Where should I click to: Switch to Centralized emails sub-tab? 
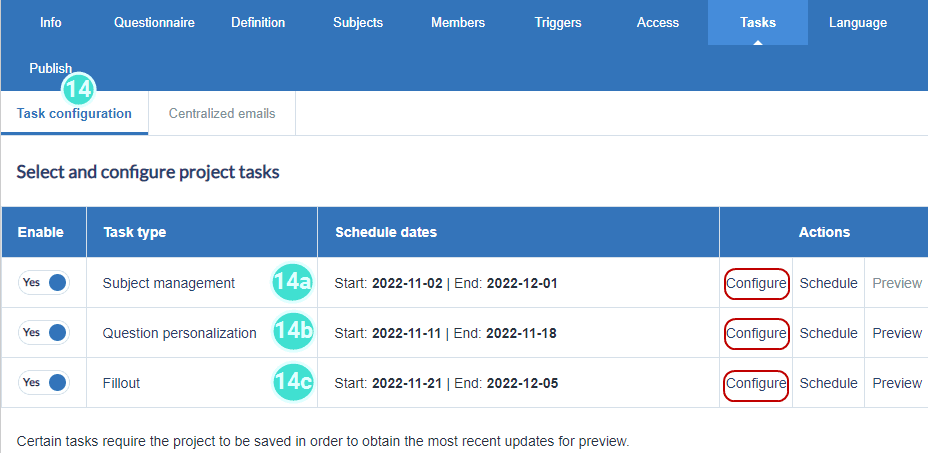click(x=222, y=113)
